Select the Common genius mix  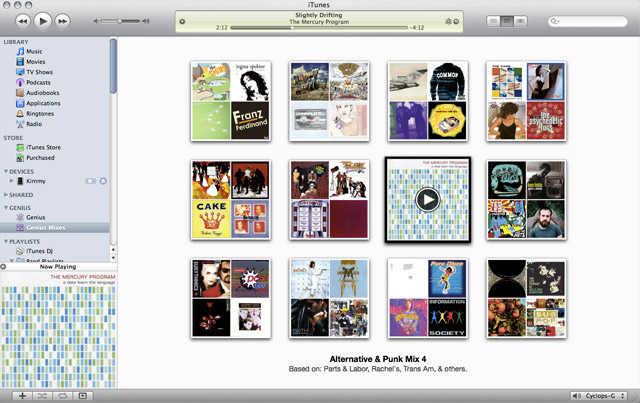pyautogui.click(x=427, y=101)
